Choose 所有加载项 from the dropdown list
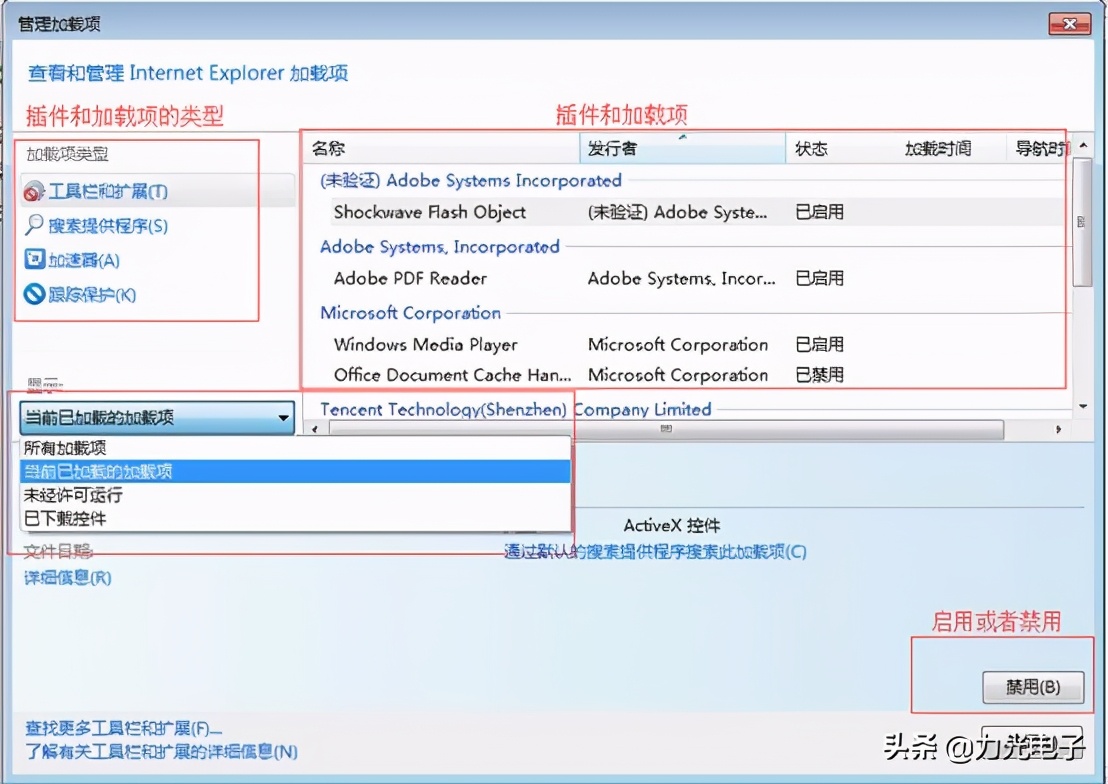 [295, 447]
